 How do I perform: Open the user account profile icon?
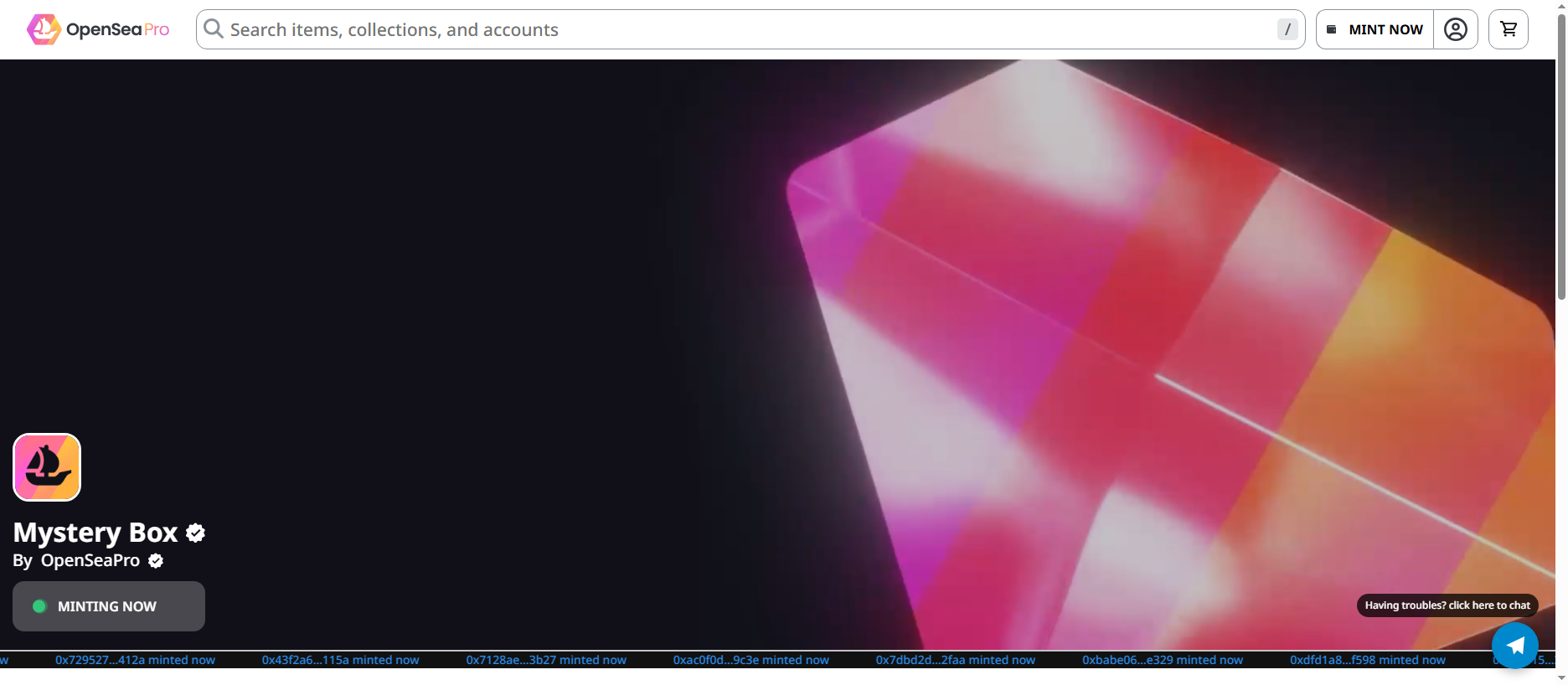1456,29
